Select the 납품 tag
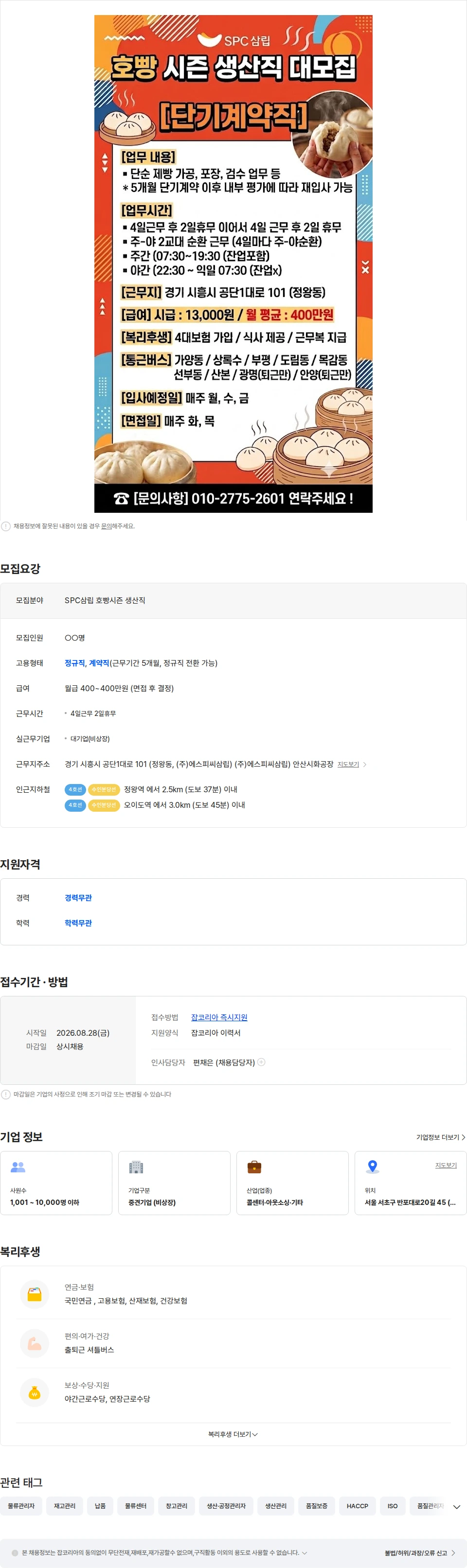 click(101, 1506)
